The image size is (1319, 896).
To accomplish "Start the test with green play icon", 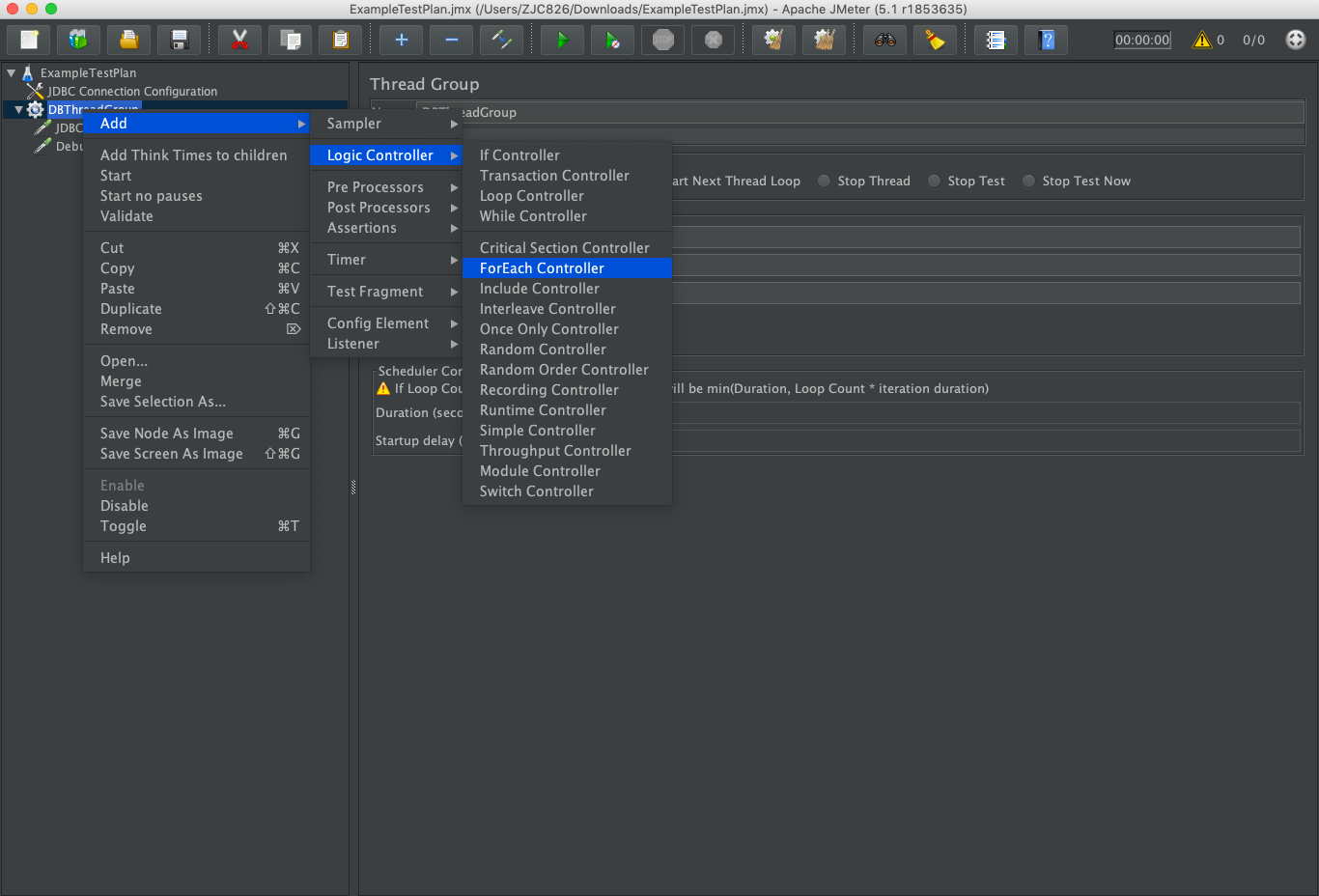I will 562,40.
